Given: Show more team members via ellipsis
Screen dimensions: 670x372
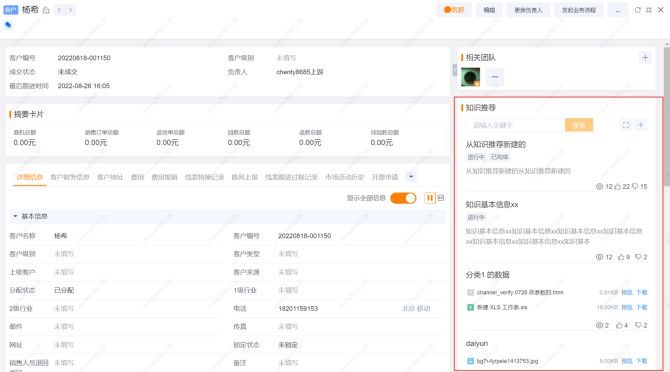Looking at the screenshot, I should [x=495, y=77].
